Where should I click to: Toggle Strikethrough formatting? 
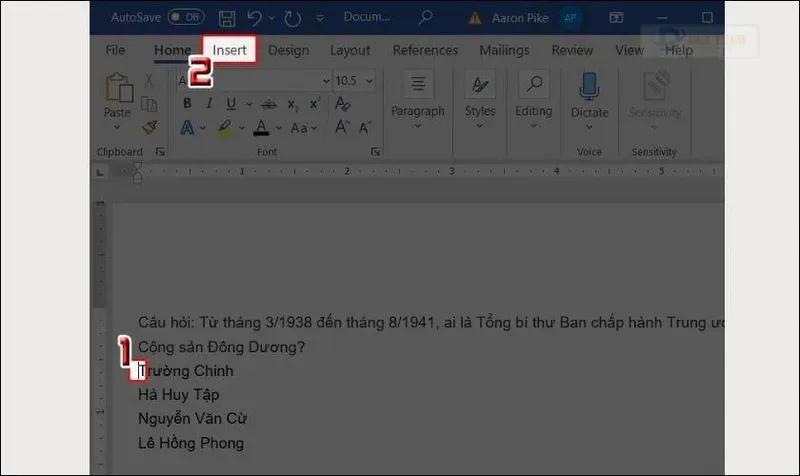click(269, 105)
